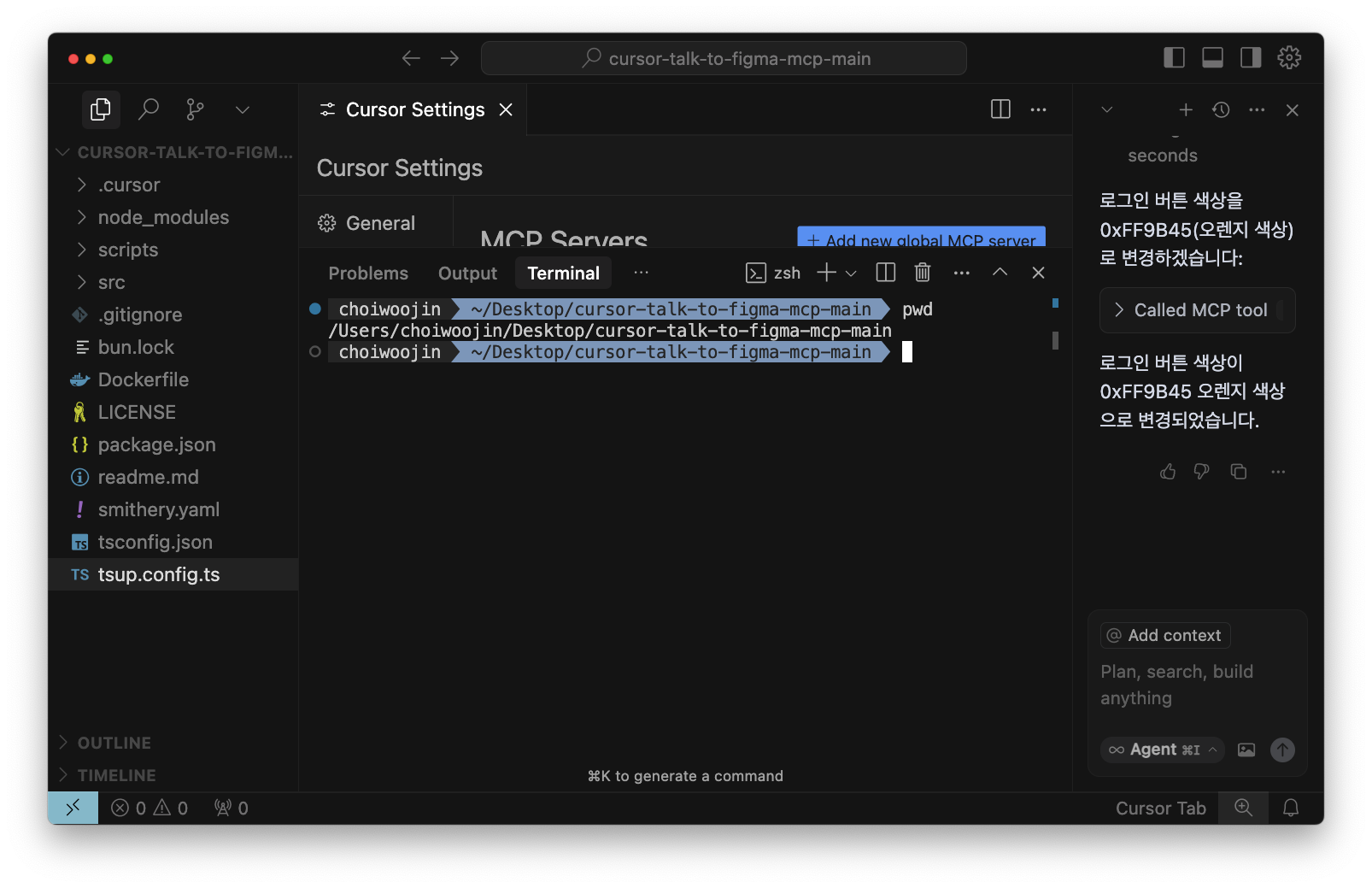This screenshot has width=1372, height=888.
Task: Open terminal panel more actions
Action: tap(962, 273)
